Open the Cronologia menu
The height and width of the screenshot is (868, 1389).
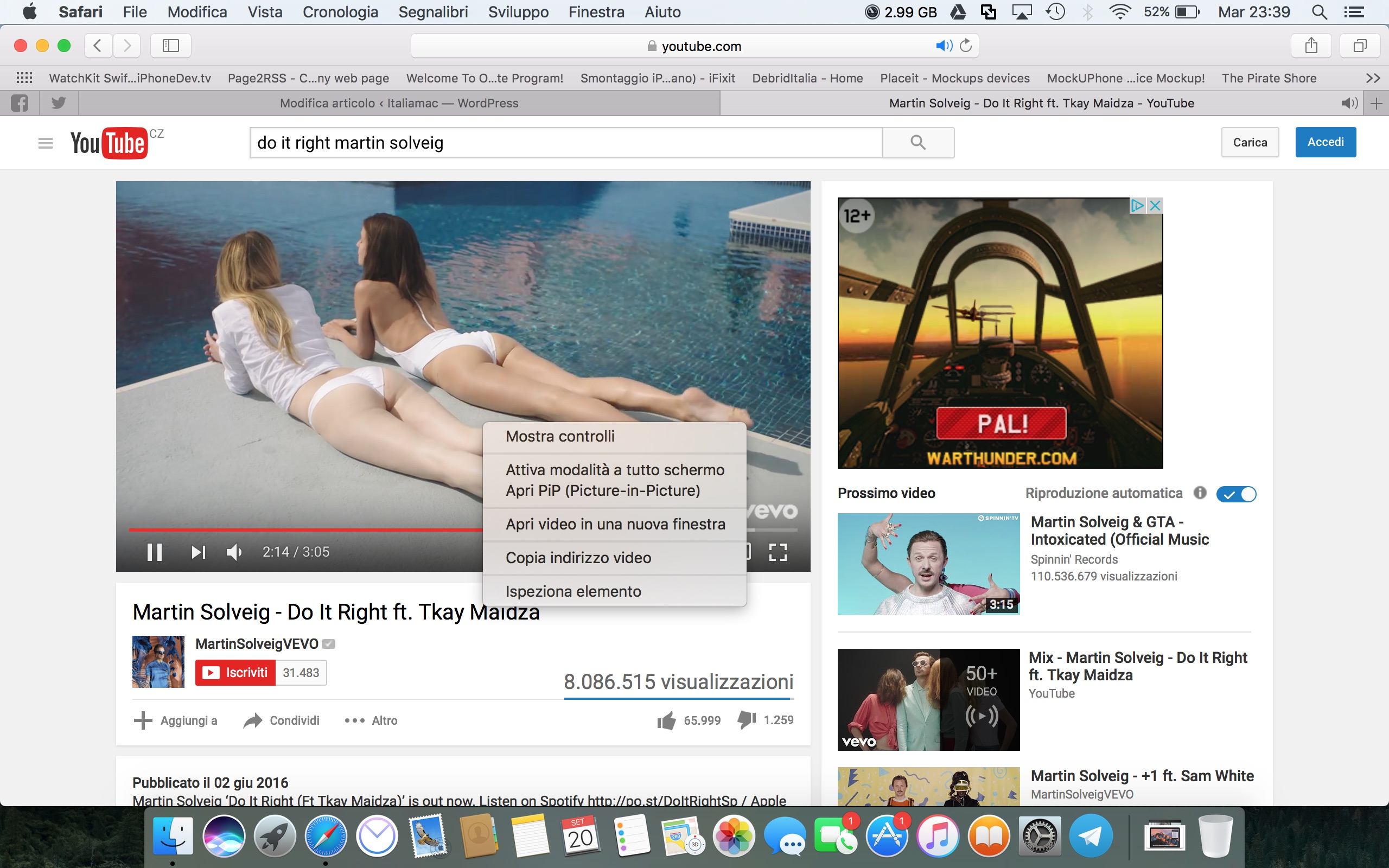coord(340,12)
